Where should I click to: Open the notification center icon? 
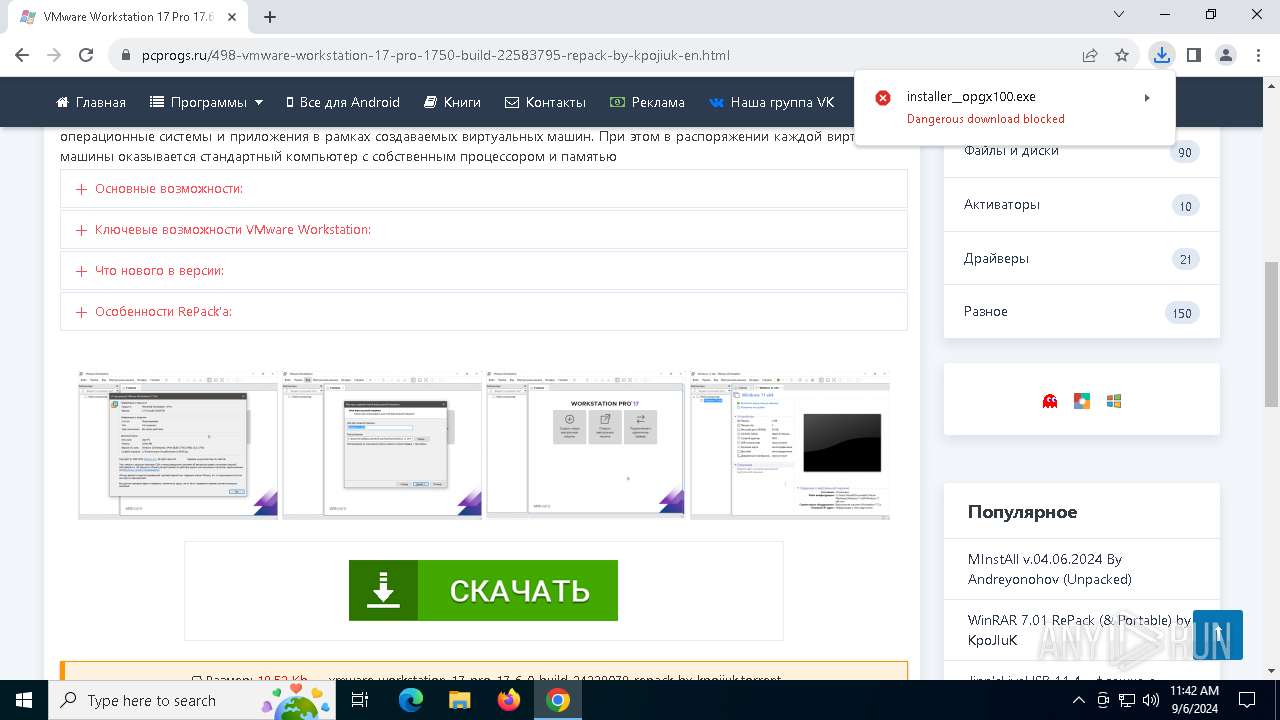click(x=1247, y=700)
